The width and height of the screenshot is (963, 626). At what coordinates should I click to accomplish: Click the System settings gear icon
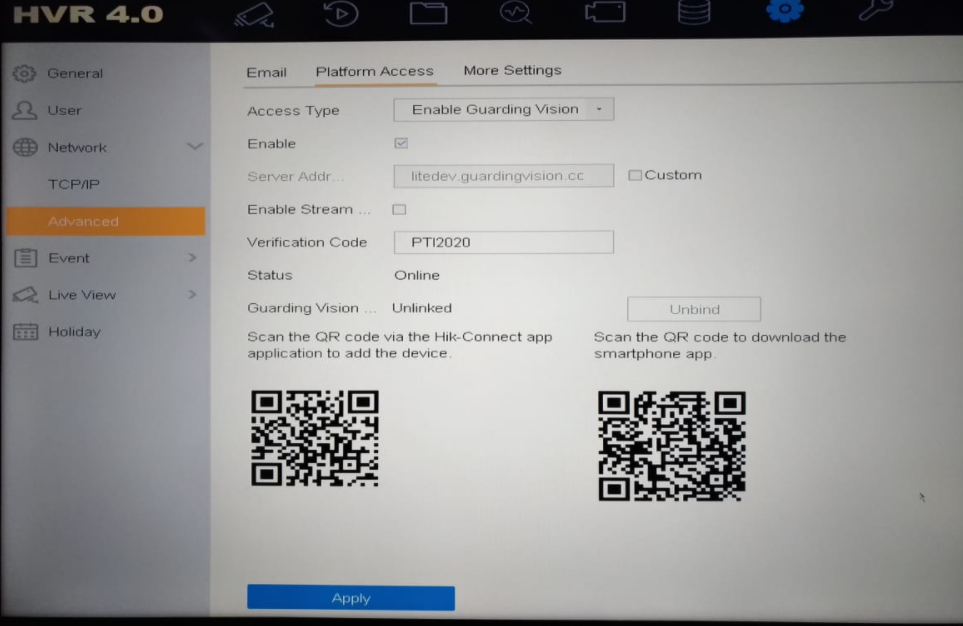pos(784,11)
